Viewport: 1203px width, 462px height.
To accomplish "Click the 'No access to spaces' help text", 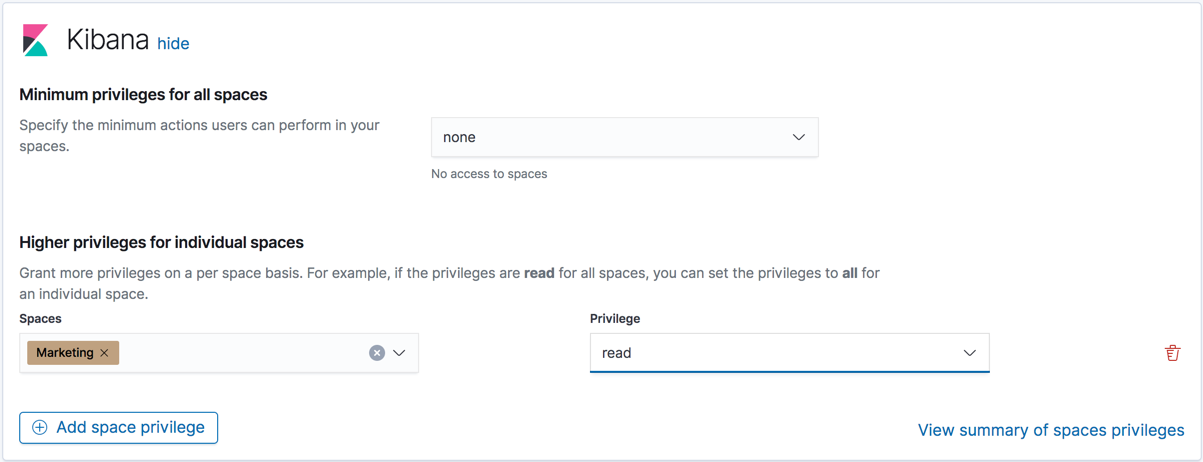I will tap(489, 174).
